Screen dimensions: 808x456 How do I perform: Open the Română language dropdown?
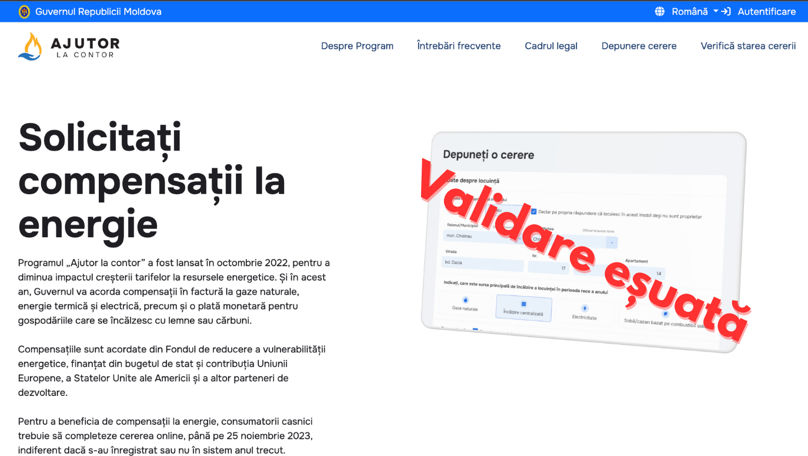click(x=694, y=11)
